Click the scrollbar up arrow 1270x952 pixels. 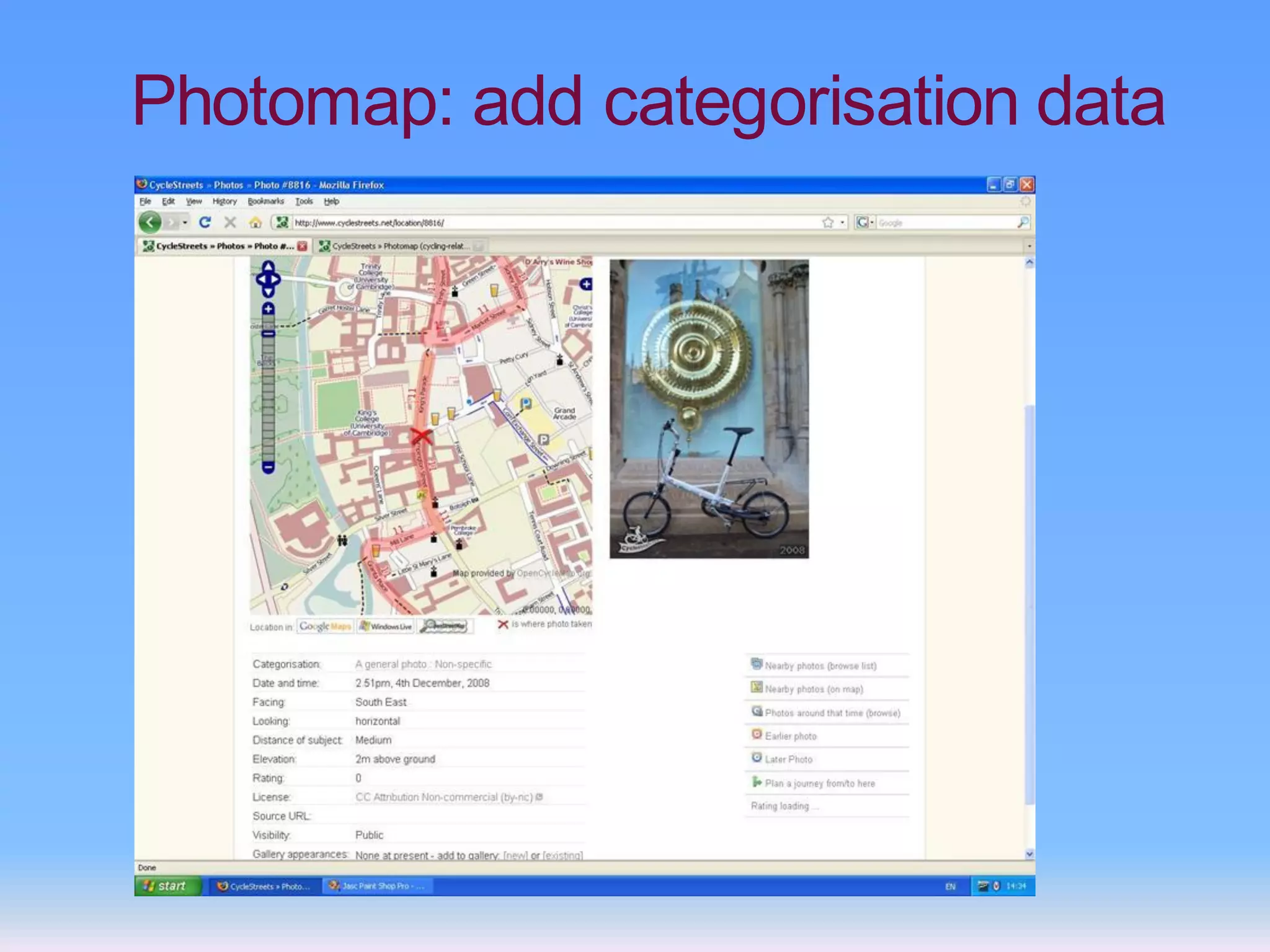click(x=1029, y=262)
